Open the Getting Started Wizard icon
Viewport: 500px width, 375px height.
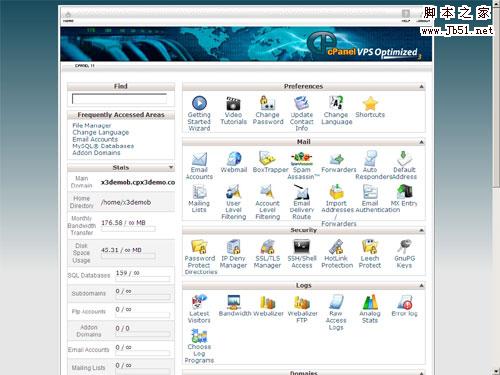(x=199, y=103)
